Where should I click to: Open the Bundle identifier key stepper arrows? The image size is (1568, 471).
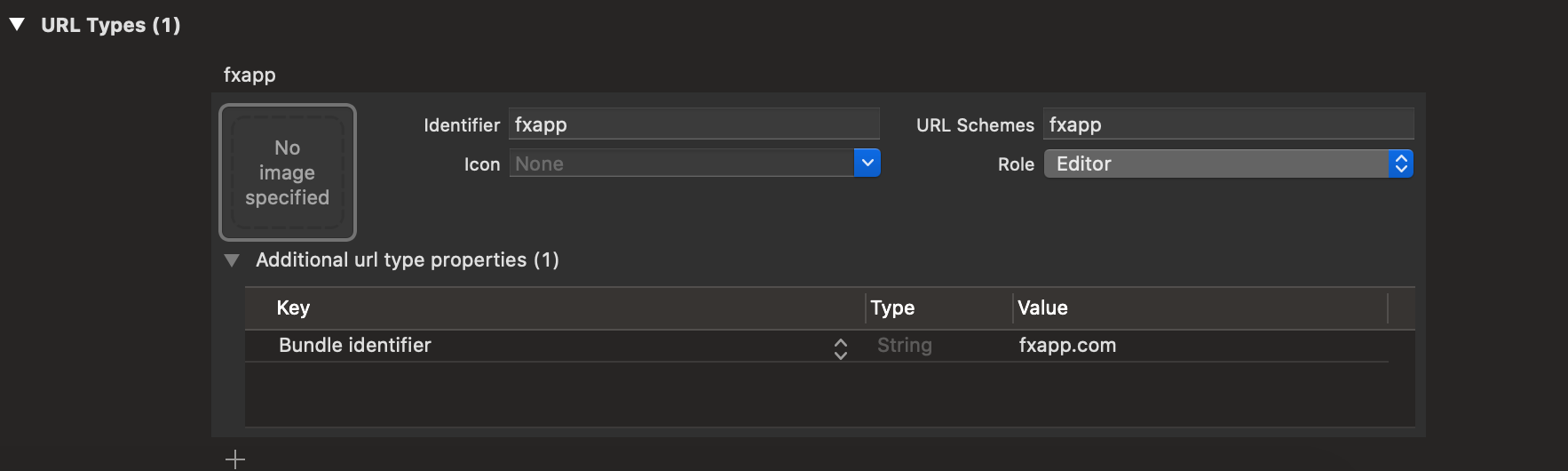coord(841,348)
